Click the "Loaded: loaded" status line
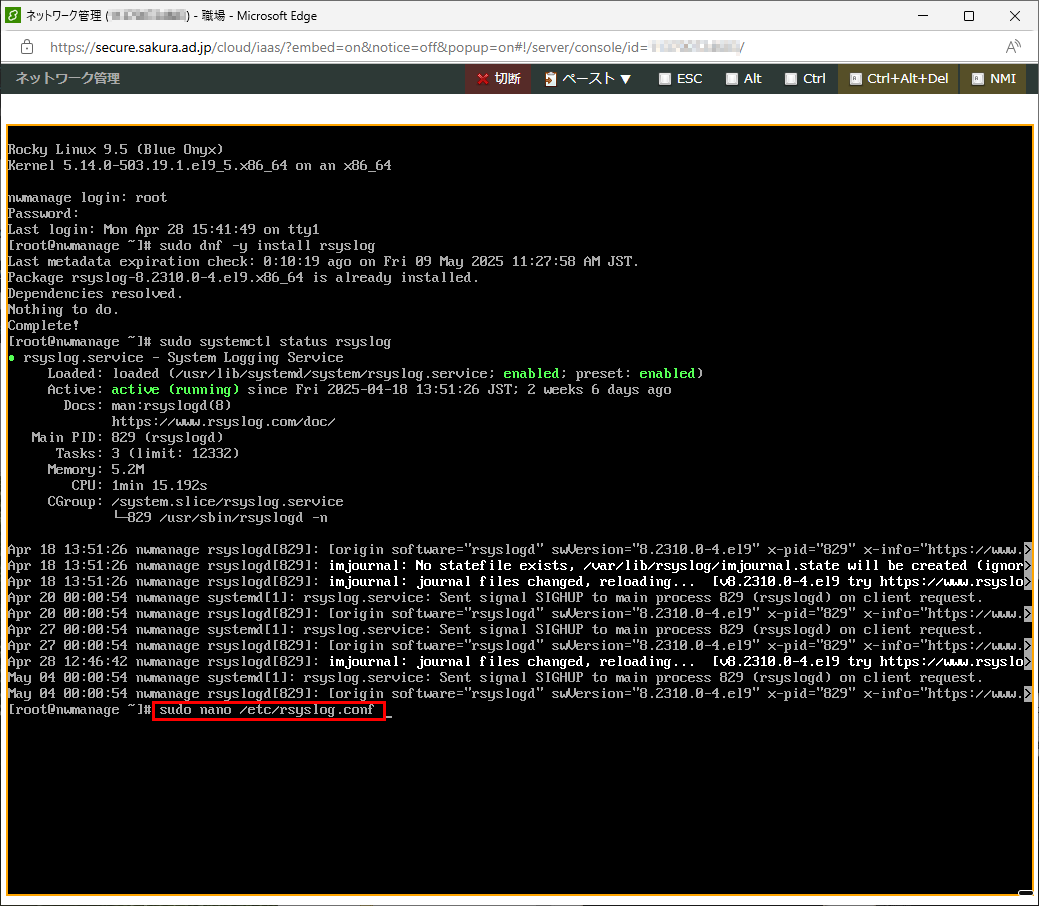 coord(375,373)
